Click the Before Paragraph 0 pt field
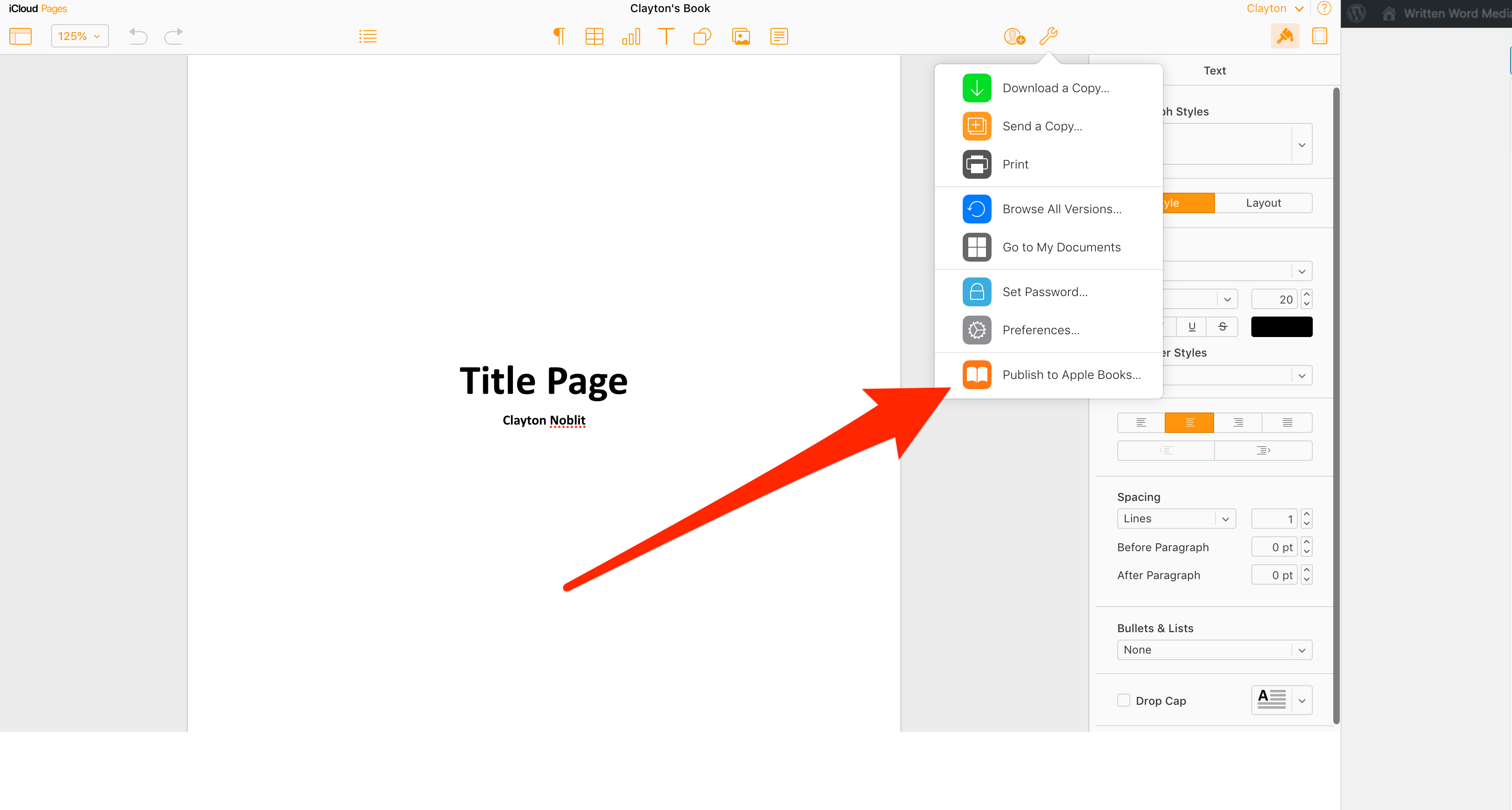Image resolution: width=1512 pixels, height=810 pixels. coord(1274,547)
